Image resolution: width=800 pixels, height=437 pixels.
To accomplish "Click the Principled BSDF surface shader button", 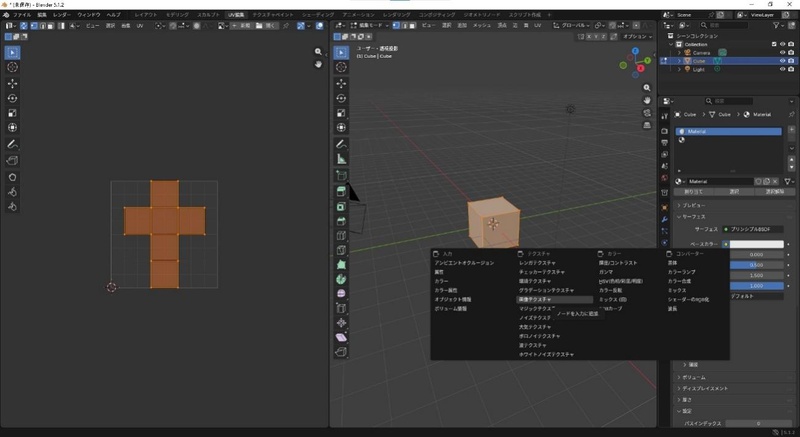I will pyautogui.click(x=753, y=229).
